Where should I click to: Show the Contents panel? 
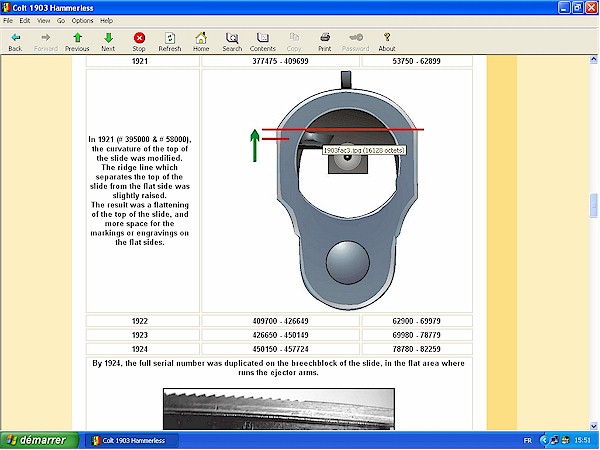[x=262, y=42]
